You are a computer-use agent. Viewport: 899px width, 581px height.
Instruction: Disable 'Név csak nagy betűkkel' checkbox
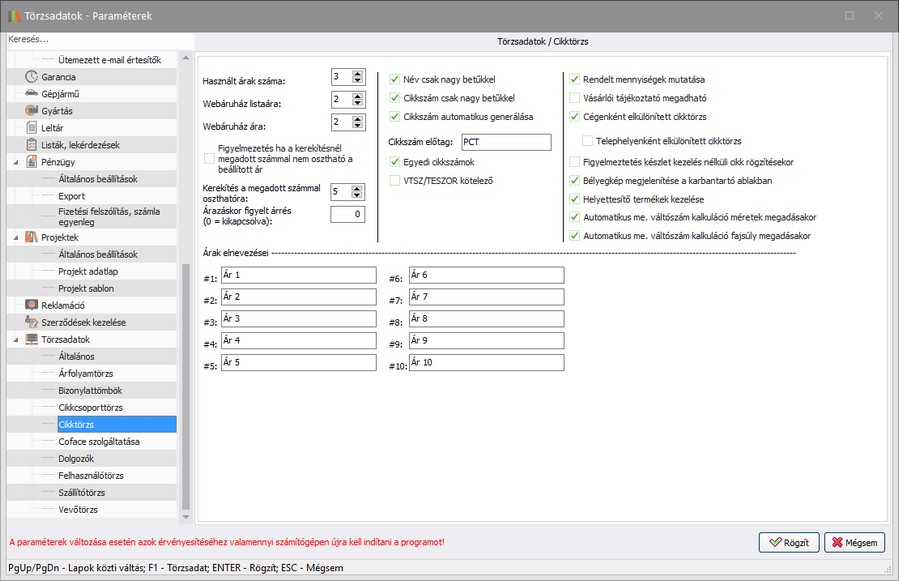tap(395, 79)
